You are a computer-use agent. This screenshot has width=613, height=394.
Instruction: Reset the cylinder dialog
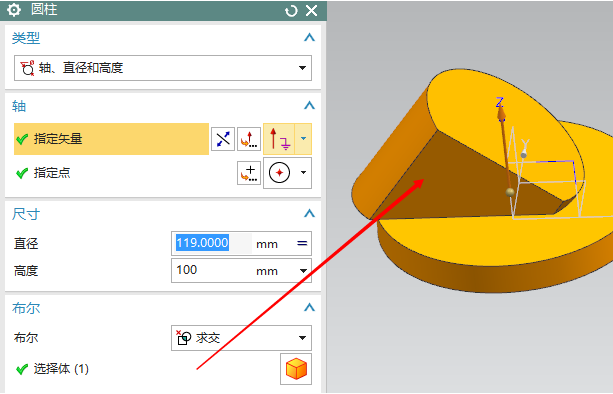[291, 11]
